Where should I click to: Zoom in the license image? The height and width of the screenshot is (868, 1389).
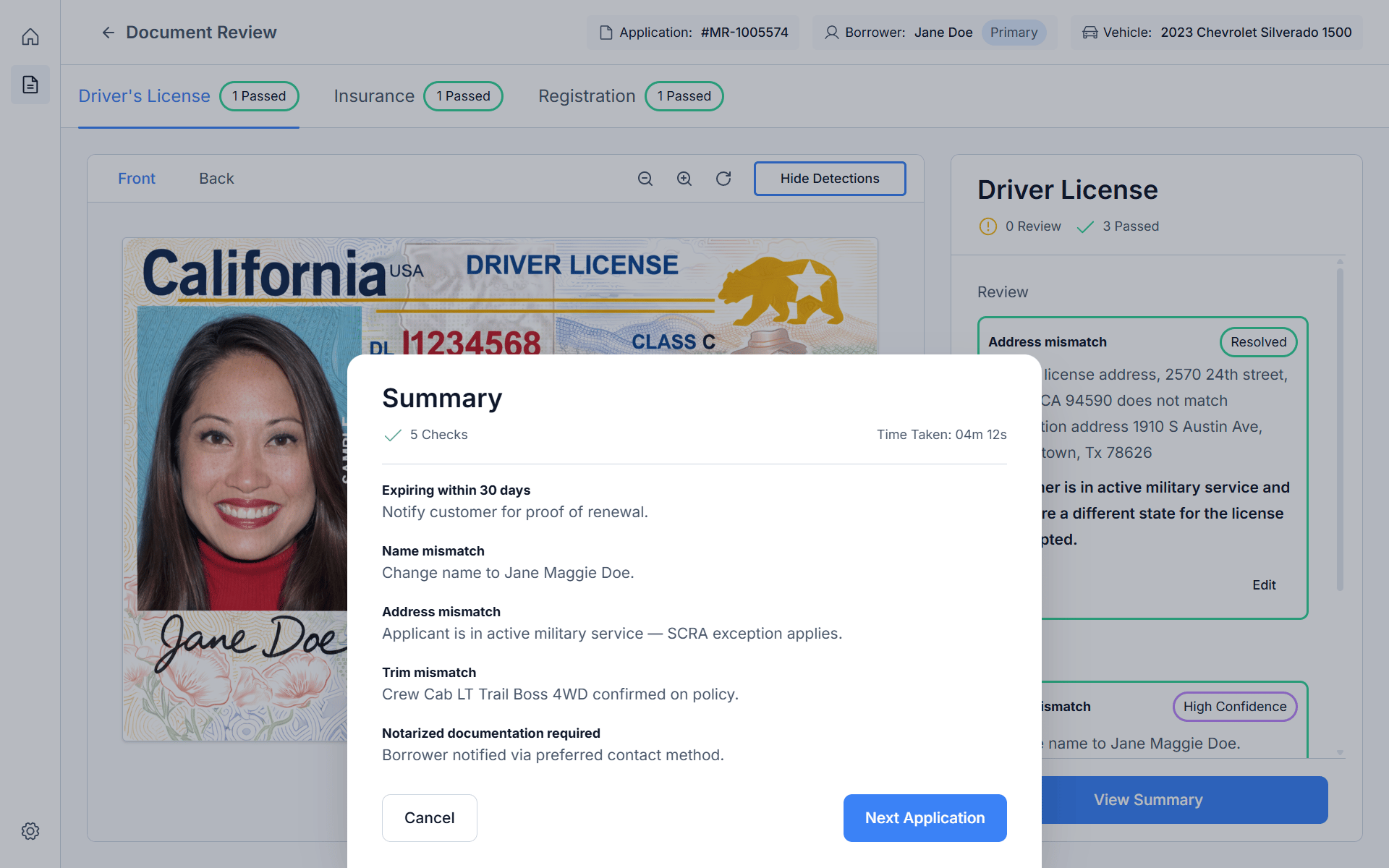[684, 179]
